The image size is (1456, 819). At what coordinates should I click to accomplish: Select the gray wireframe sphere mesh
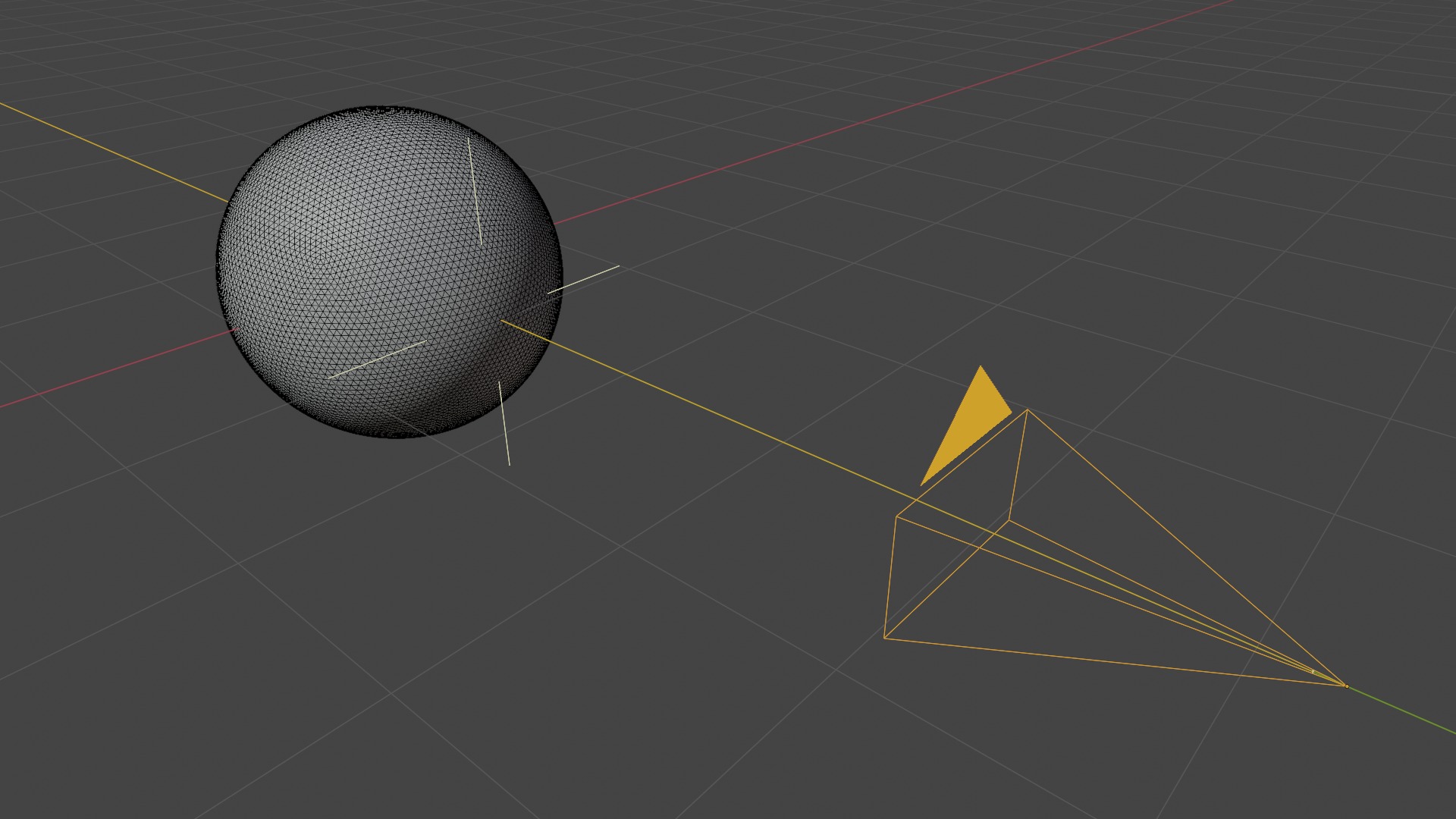389,271
